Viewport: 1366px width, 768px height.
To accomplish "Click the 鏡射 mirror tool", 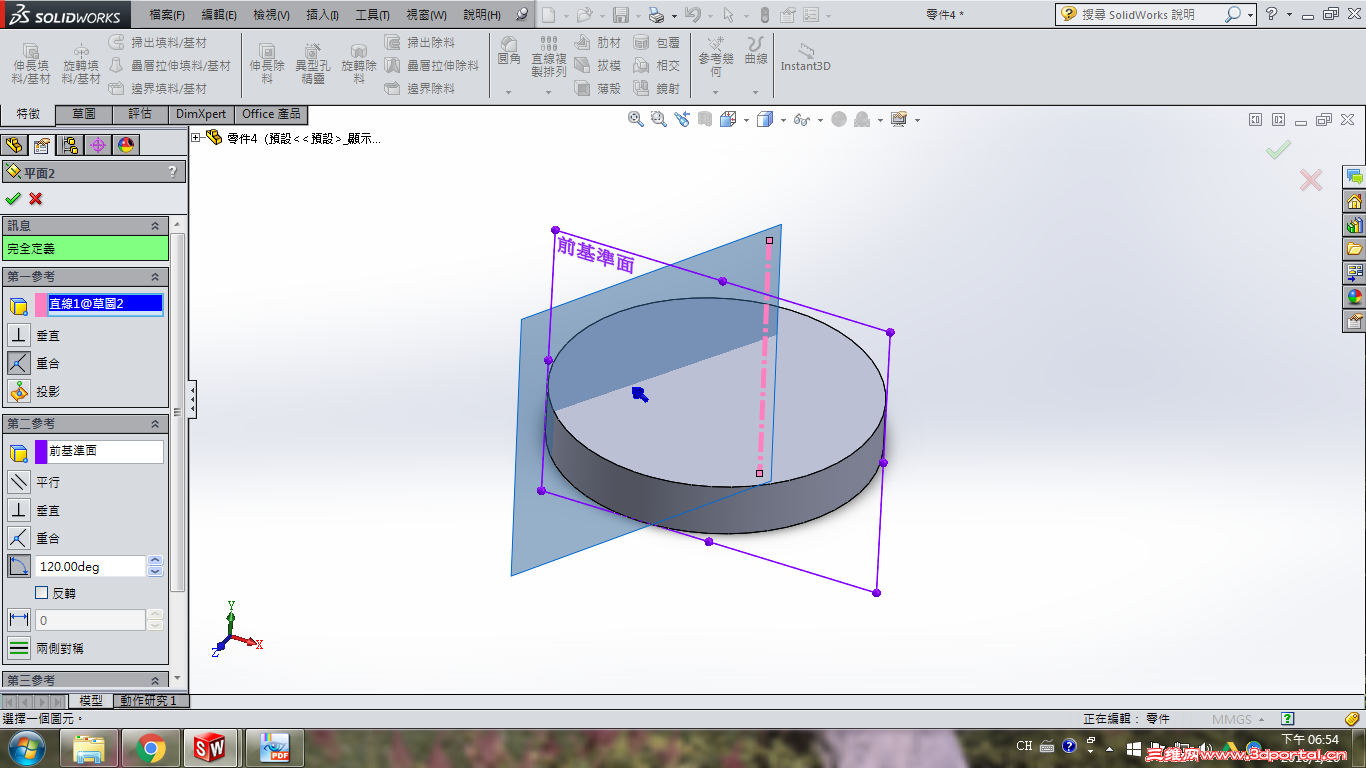I will (x=656, y=89).
